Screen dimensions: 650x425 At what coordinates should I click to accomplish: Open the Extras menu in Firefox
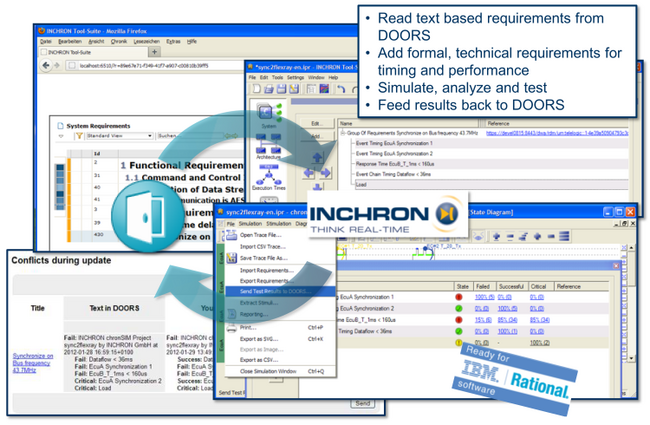pos(173,41)
